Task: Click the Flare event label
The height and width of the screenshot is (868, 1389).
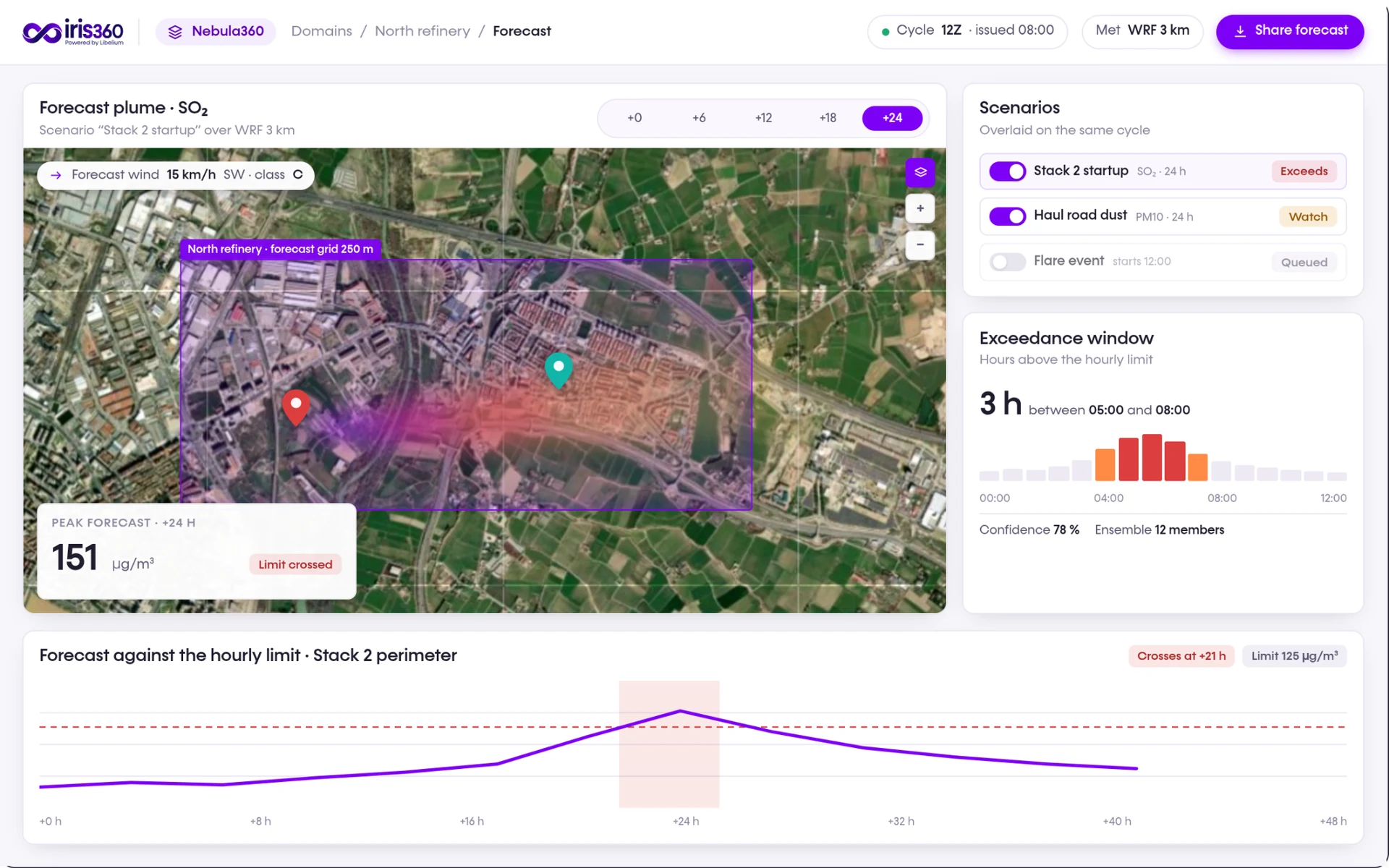Action: click(1069, 261)
